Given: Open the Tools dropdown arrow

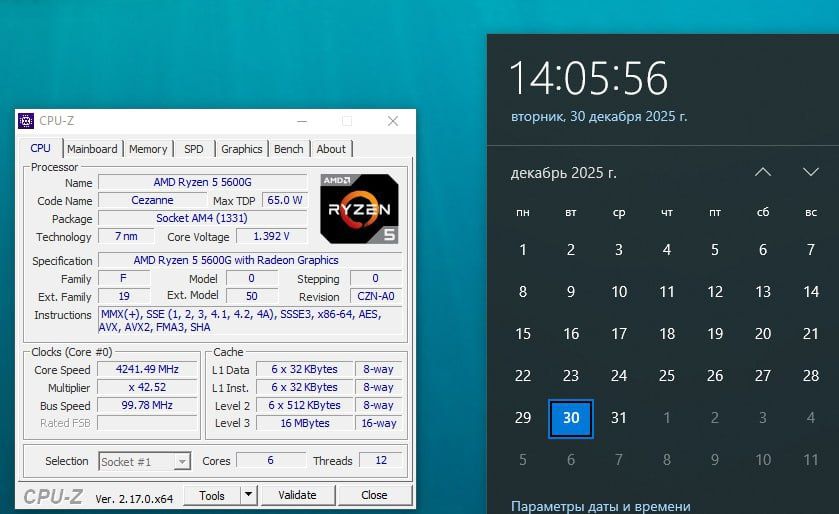Looking at the screenshot, I should click(248, 495).
